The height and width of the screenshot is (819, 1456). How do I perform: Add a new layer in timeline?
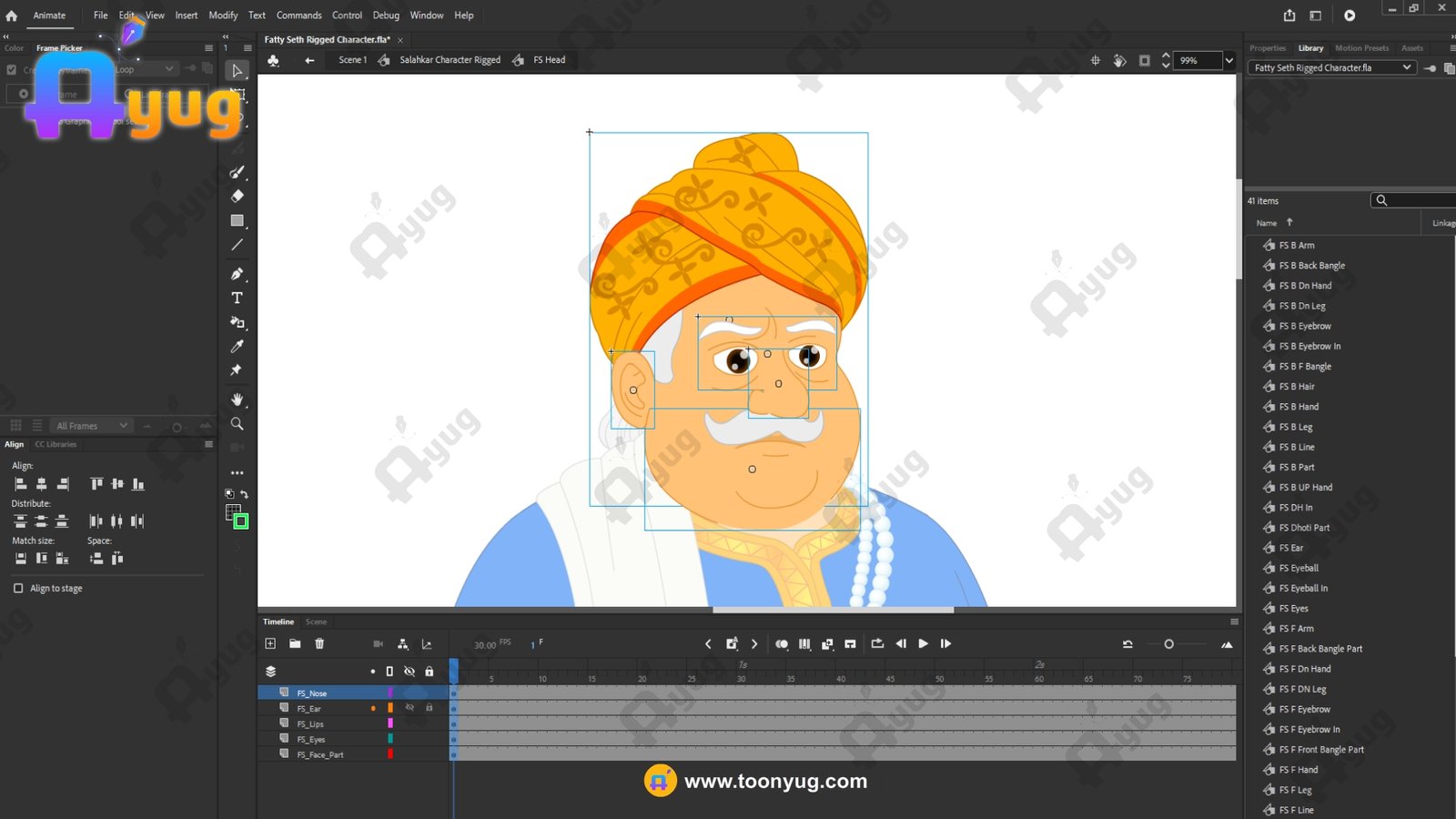coord(270,643)
